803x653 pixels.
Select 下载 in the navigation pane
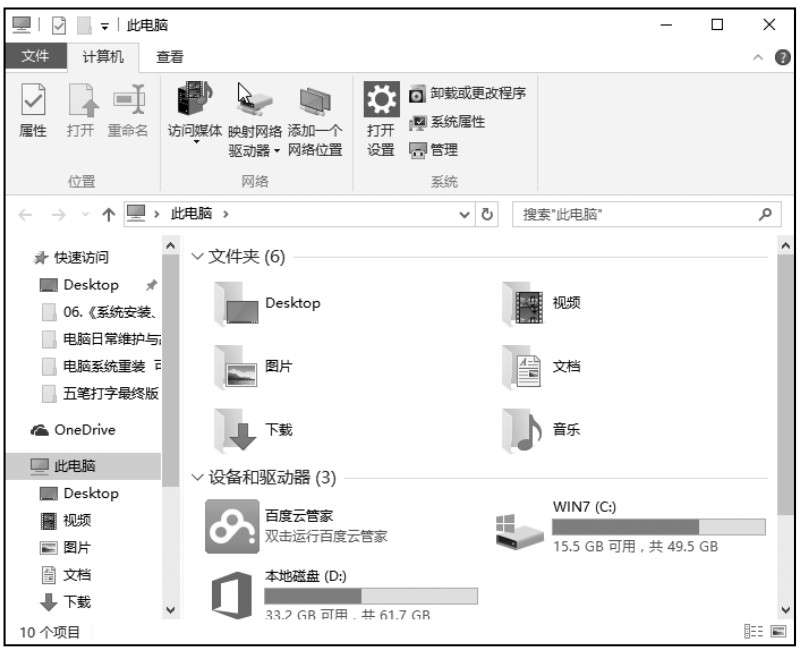coord(66,602)
